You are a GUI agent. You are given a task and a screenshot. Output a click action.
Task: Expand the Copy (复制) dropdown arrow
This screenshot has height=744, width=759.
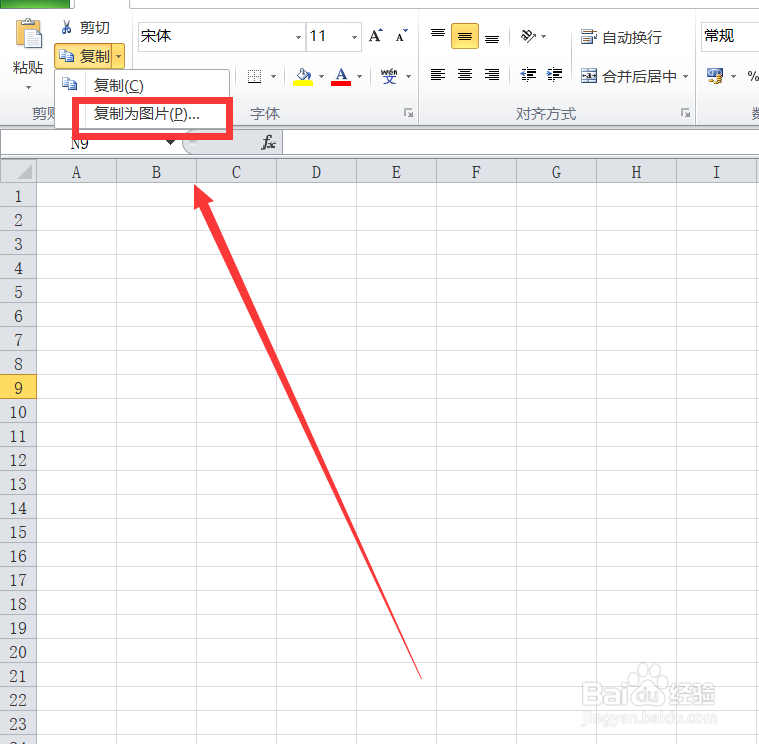coord(118,57)
